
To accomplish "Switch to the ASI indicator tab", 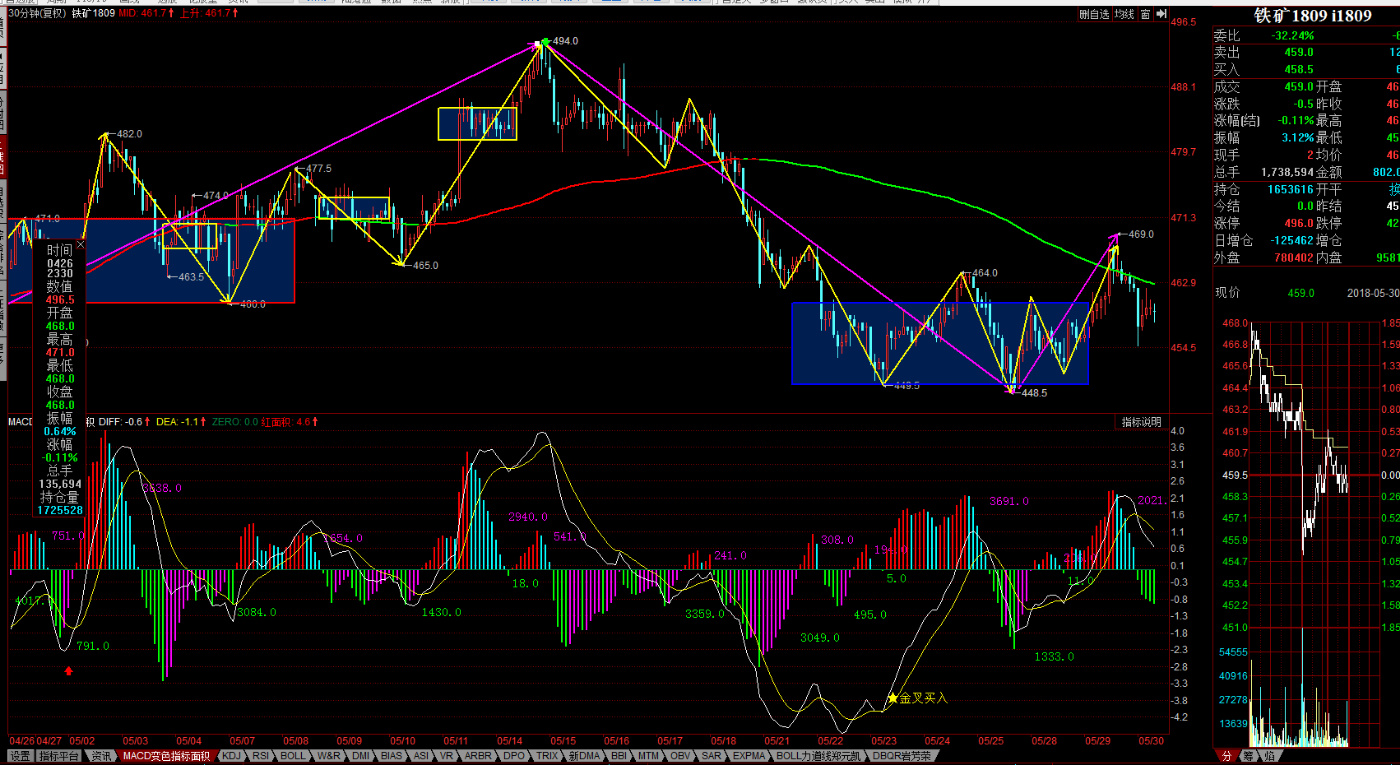I will (x=423, y=756).
